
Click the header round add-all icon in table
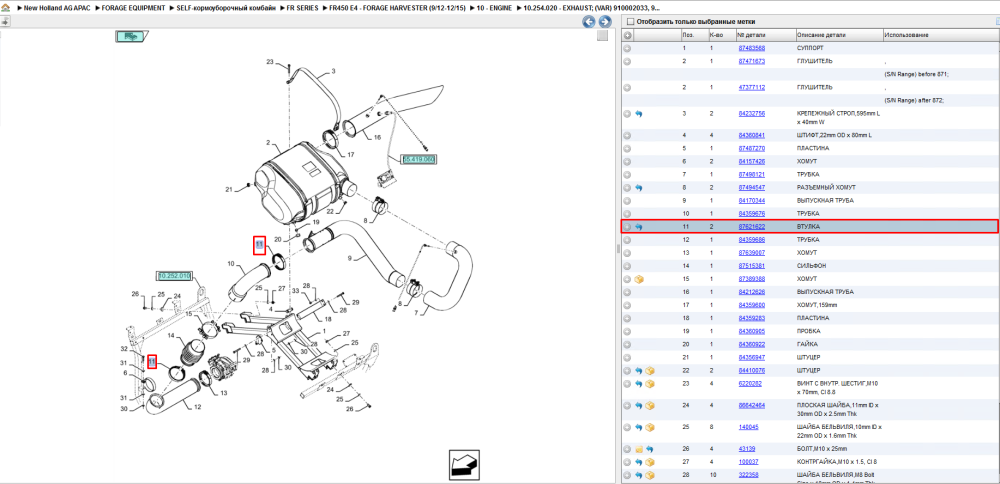tap(628, 35)
